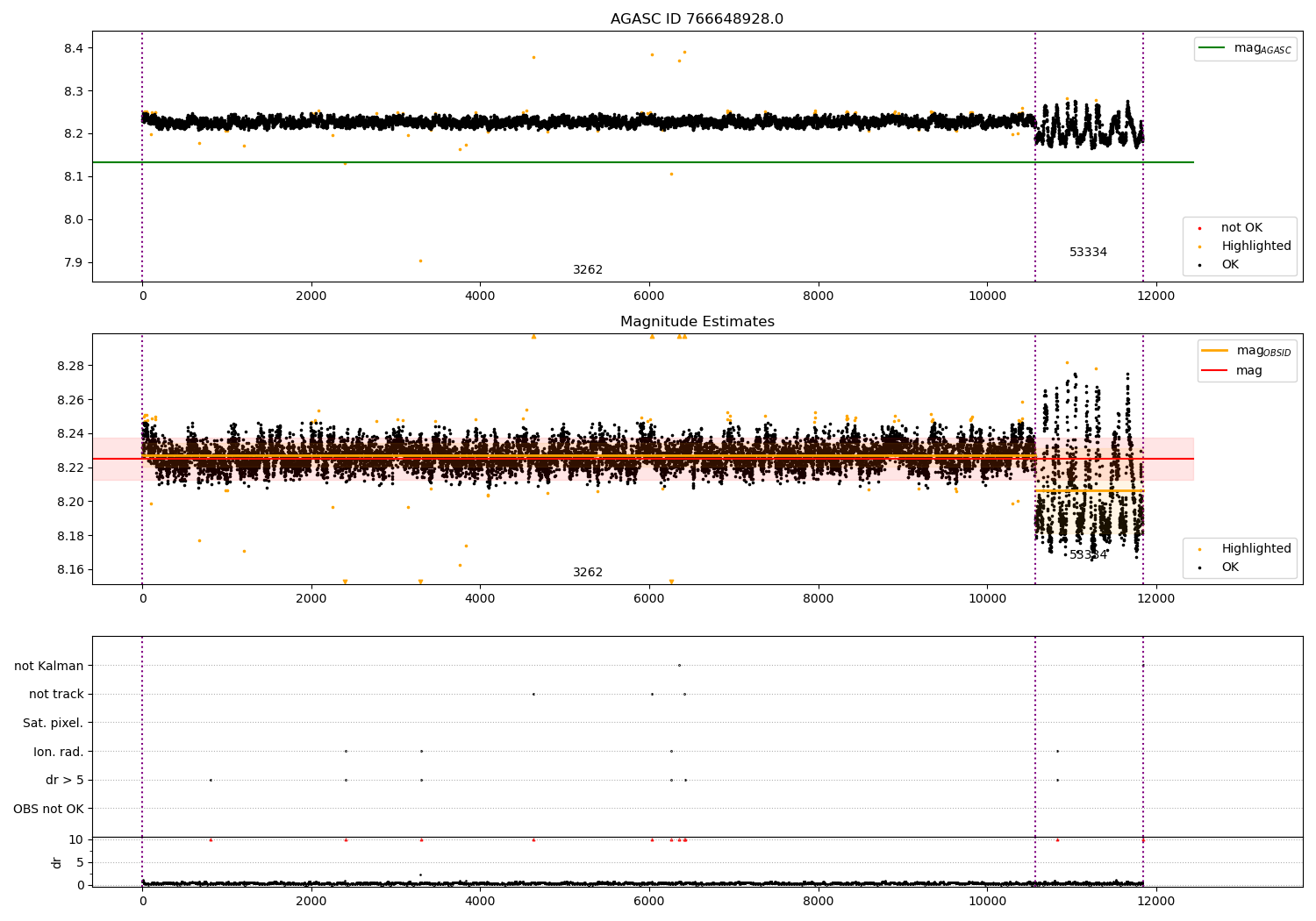Click the 8.0 tick on top panel y-axis

click(74, 220)
